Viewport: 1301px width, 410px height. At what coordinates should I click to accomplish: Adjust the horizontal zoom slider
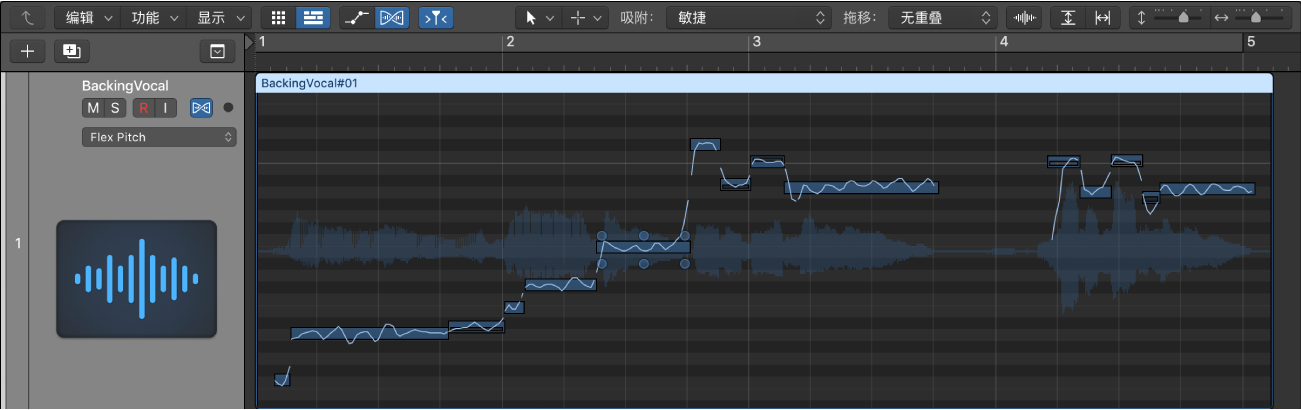click(1260, 17)
